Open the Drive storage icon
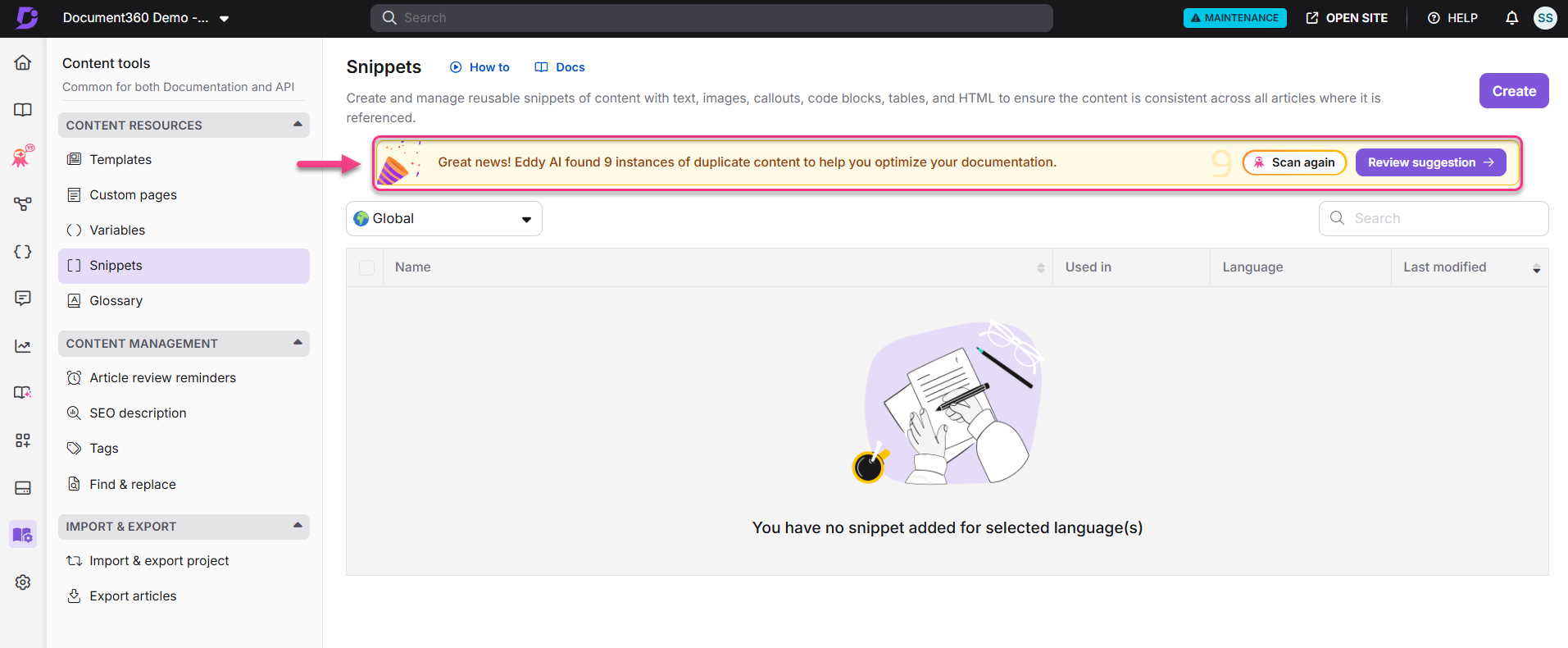The image size is (1568, 648). pos(23,488)
